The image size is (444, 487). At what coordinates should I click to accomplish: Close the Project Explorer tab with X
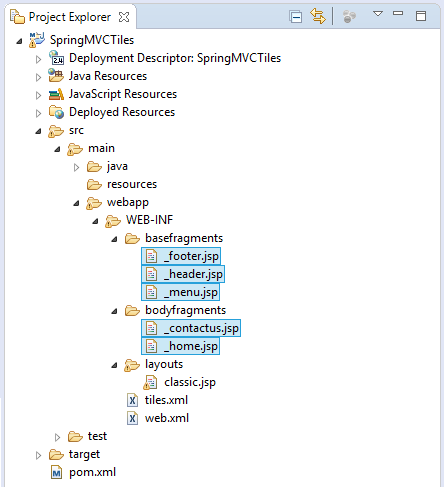[124, 17]
